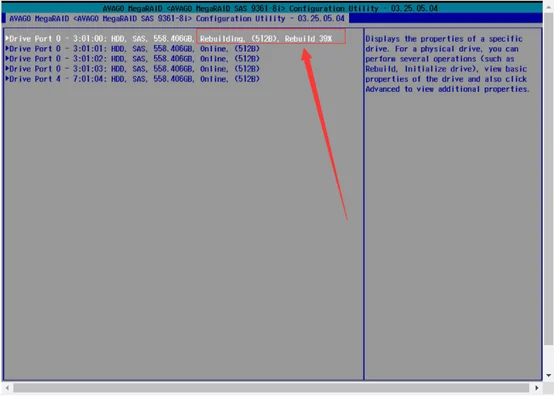
Task: Click the horizontal scrollbar right arrow
Action: click(x=537, y=388)
